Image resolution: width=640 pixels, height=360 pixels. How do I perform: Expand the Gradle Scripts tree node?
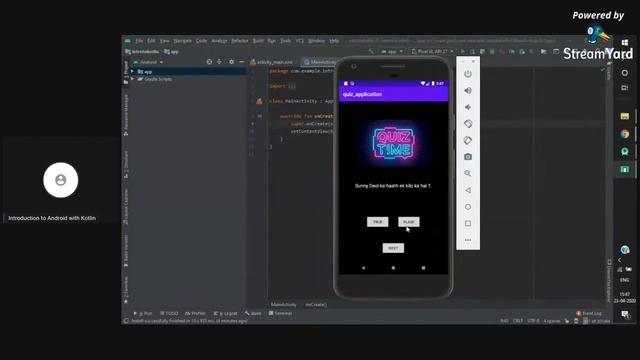132,79
